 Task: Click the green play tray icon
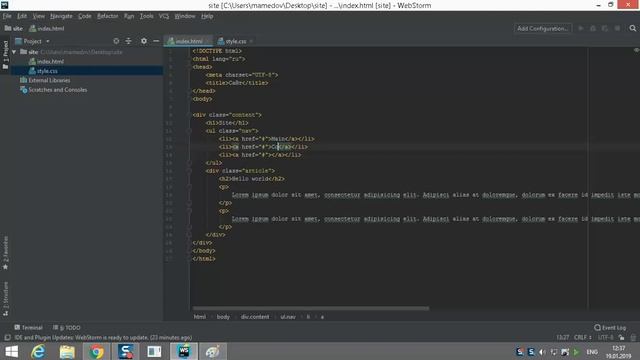coord(576,352)
